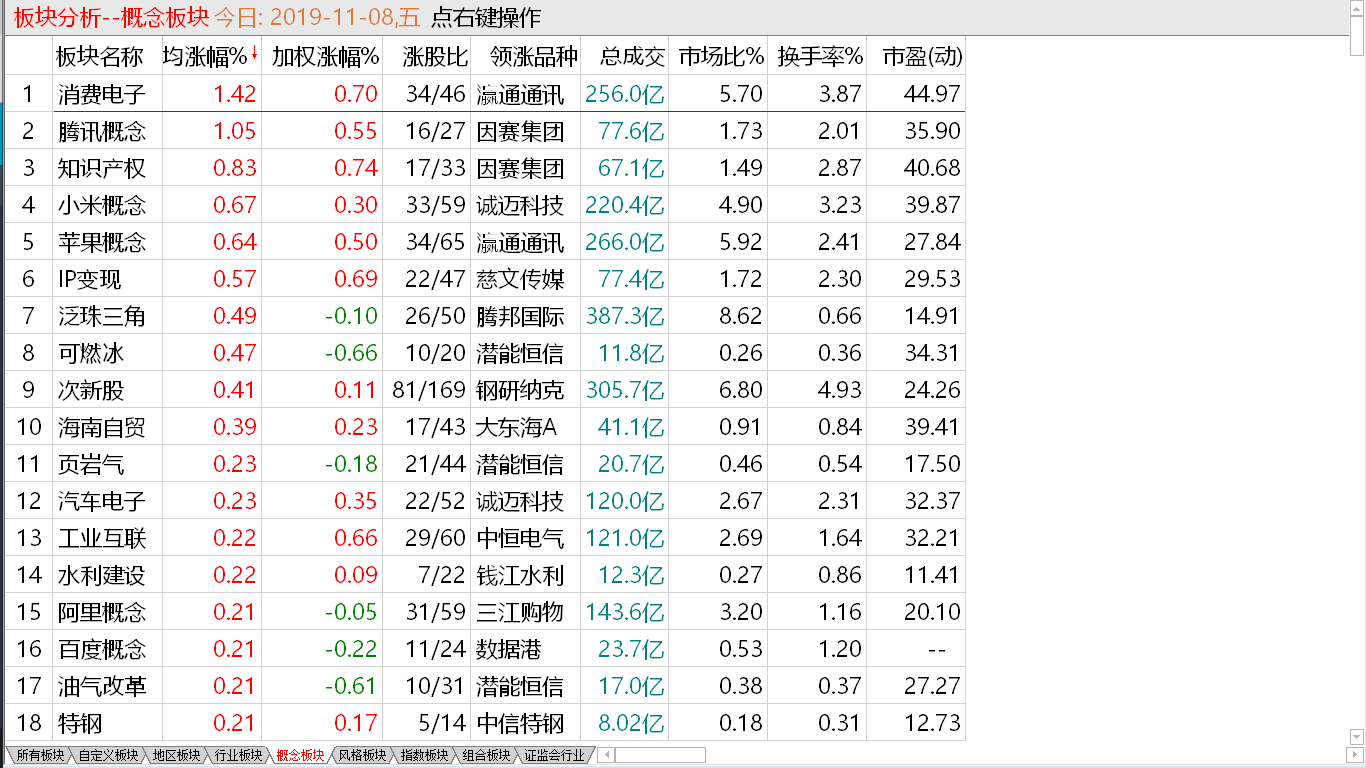This screenshot has height=768, width=1366.
Task: Open the 地区板块 tab
Action: tap(176, 755)
